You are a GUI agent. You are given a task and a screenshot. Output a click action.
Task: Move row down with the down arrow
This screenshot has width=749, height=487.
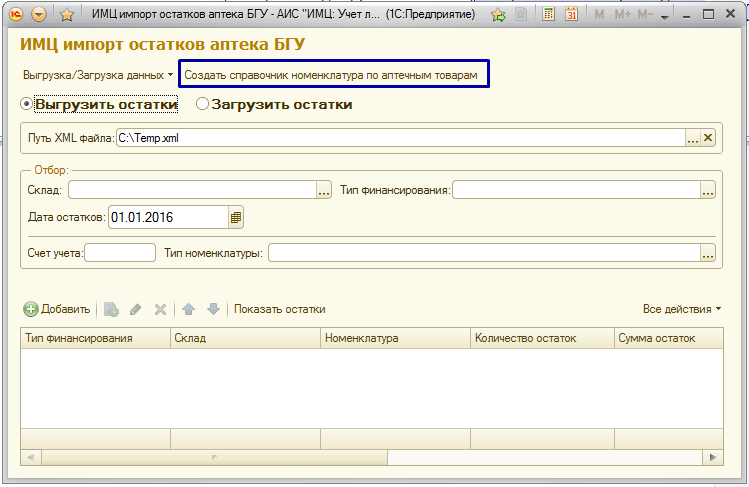click(212, 310)
